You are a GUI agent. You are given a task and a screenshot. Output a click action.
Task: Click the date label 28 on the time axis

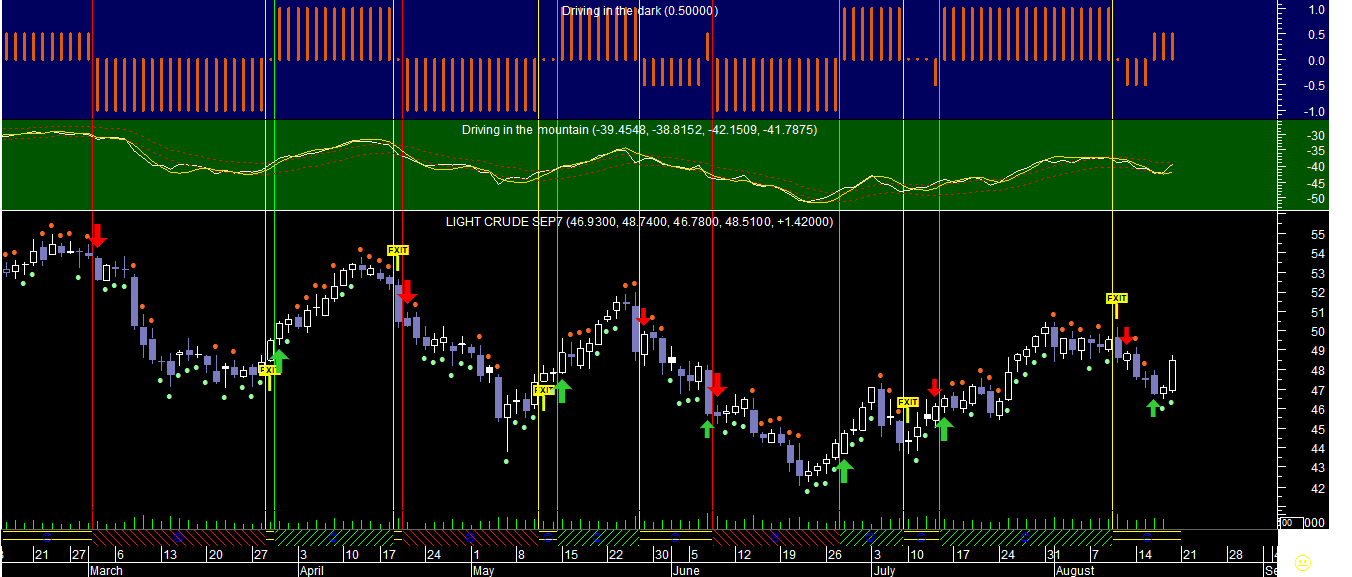pyautogui.click(x=1236, y=554)
